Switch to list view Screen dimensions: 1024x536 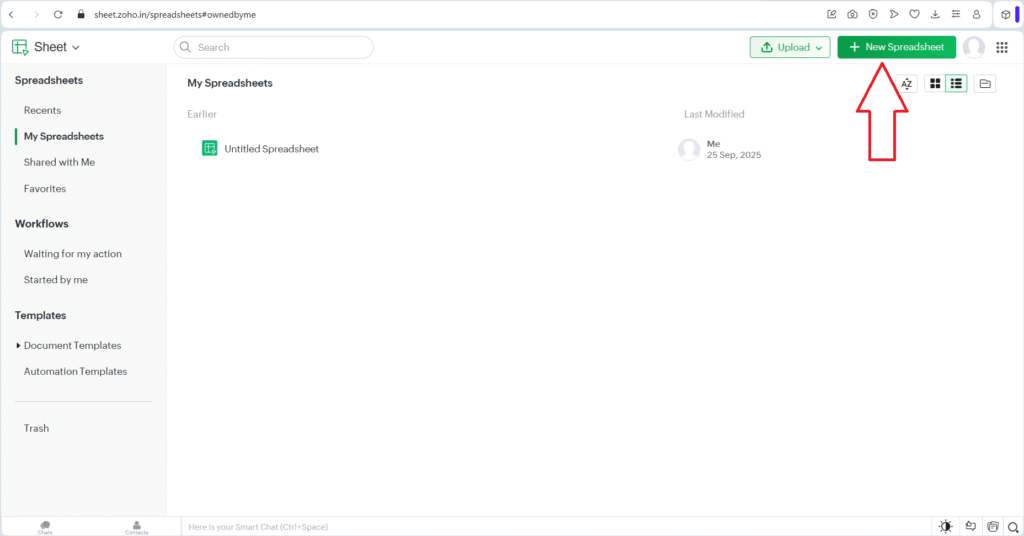[956, 84]
